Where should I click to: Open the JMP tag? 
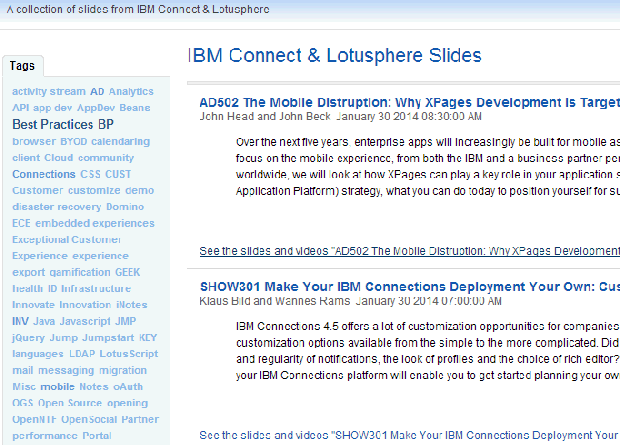(125, 321)
